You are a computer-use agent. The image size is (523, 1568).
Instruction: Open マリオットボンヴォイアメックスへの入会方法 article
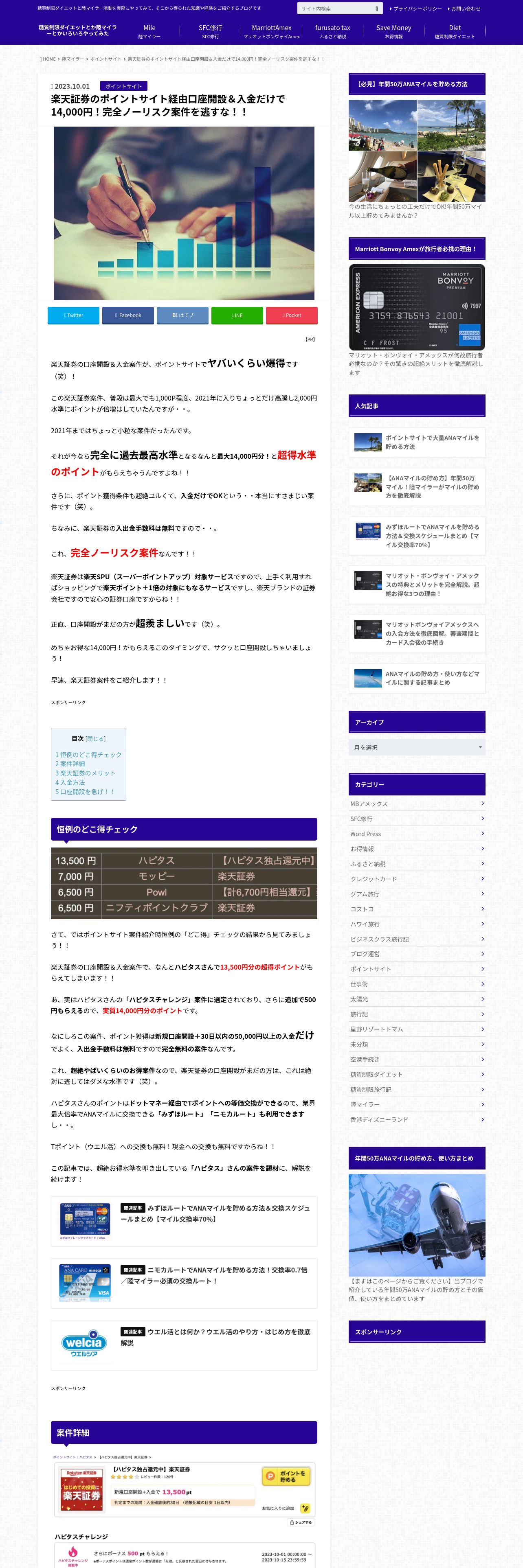416,633
